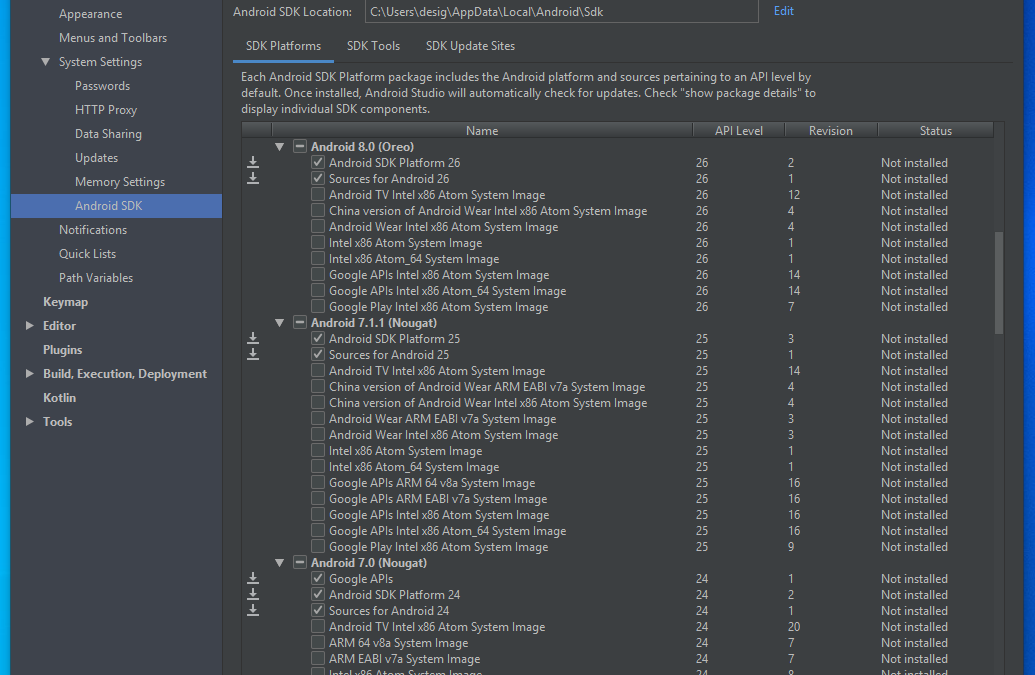Viewport: 1035px width, 675px height.
Task: Uncheck Sources for Android 25
Action: click(x=318, y=354)
